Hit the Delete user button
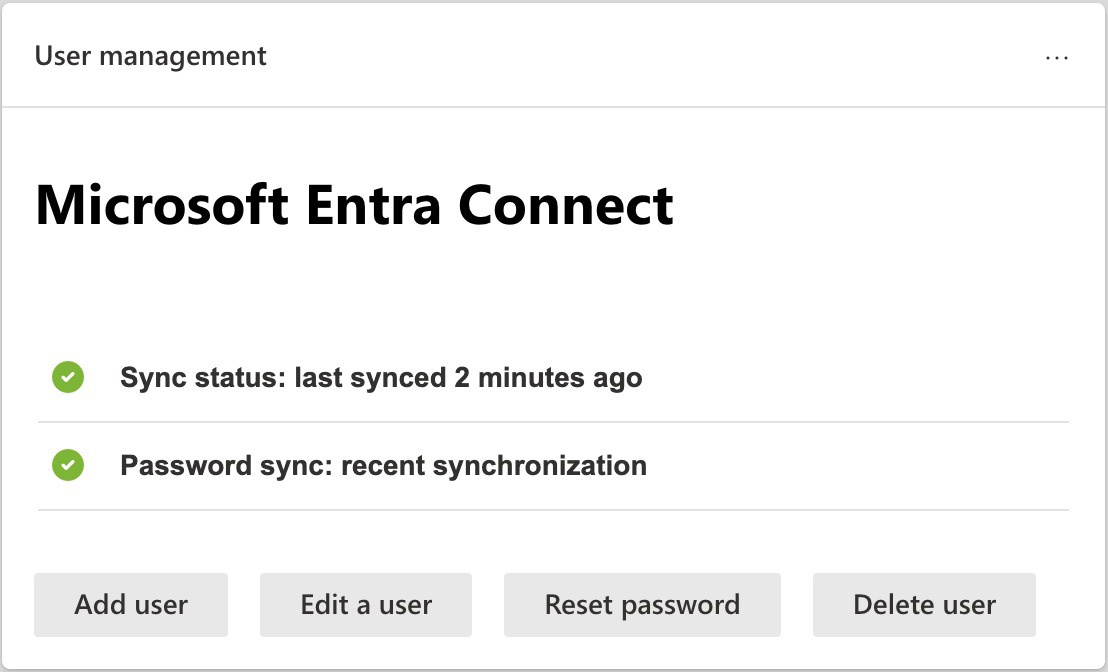The width and height of the screenshot is (1108, 672). click(924, 605)
